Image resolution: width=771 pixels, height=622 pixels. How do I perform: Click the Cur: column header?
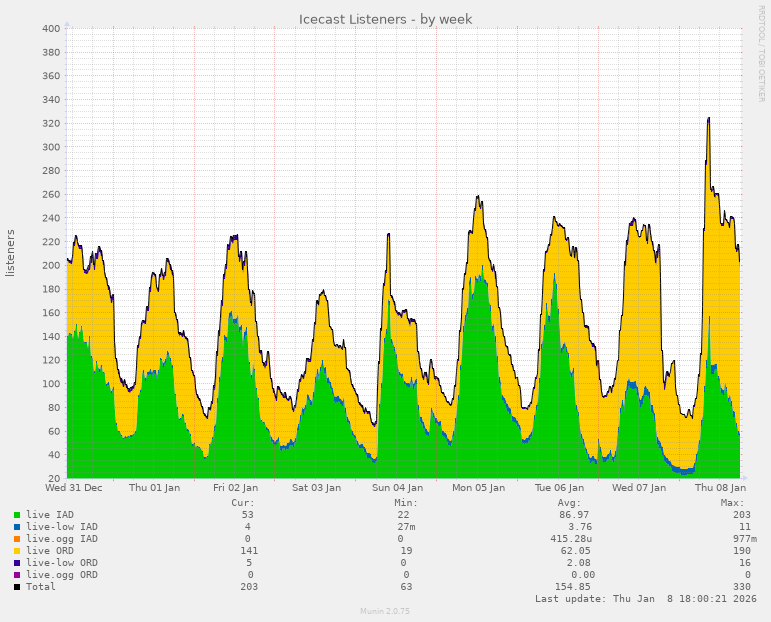243,503
